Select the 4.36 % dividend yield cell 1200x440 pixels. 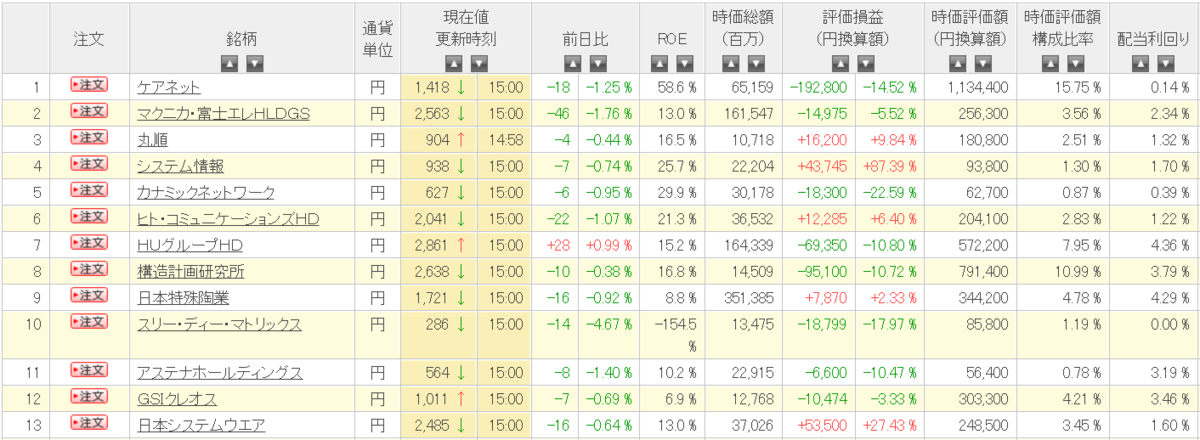[x=1153, y=245]
